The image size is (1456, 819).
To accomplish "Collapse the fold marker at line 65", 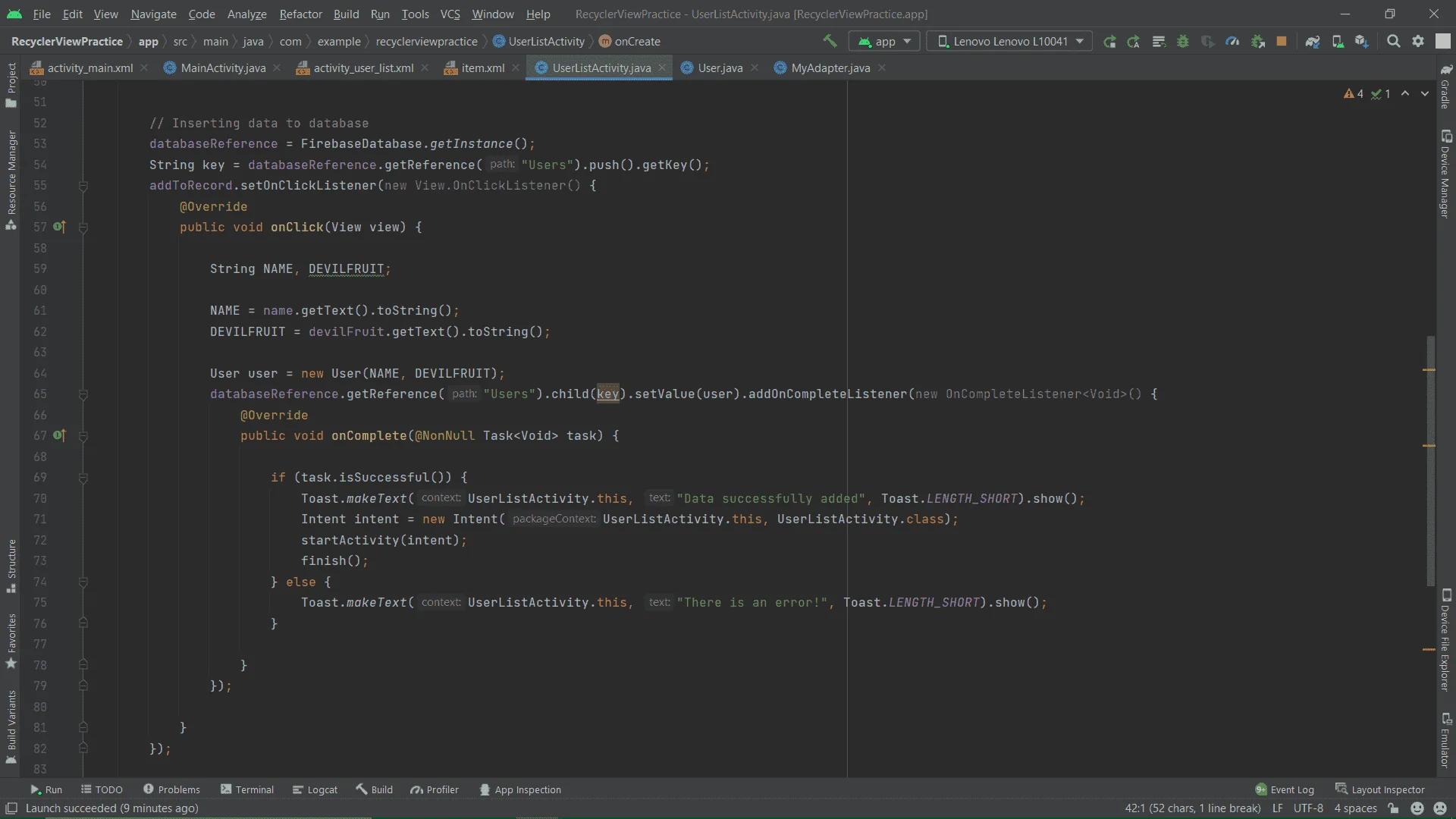I will coord(83,394).
